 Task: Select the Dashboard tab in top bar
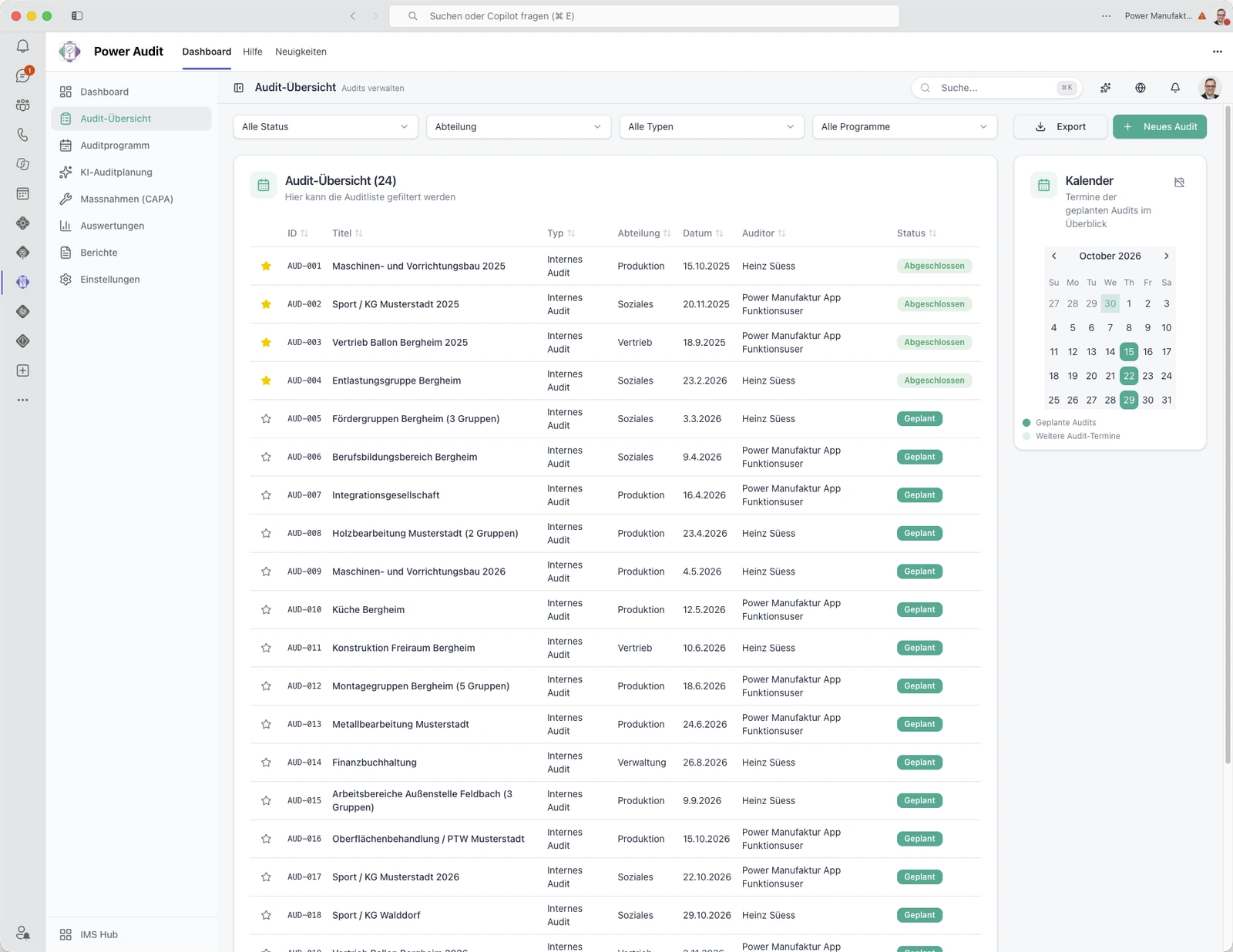207,52
